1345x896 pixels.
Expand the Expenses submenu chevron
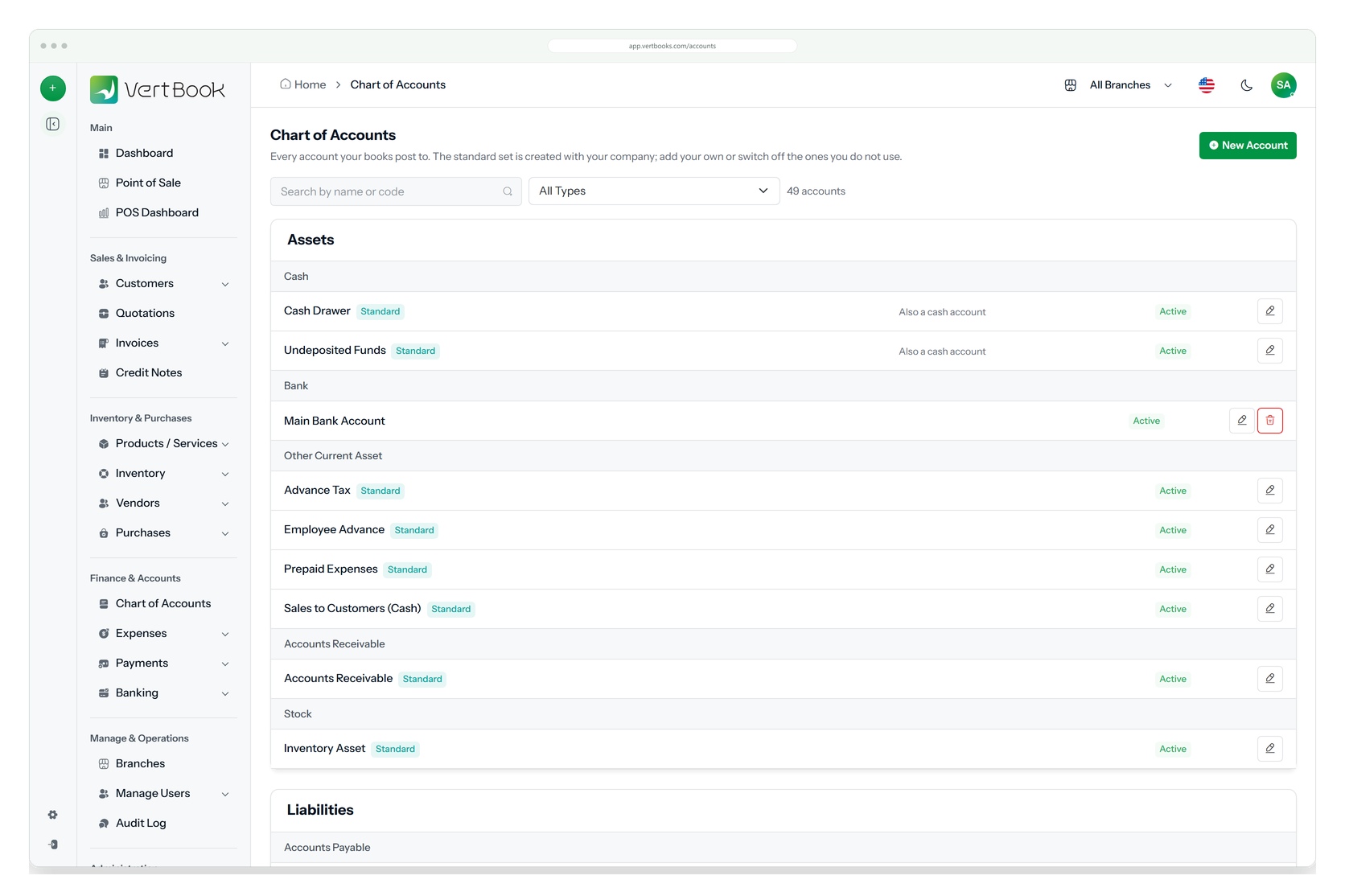[225, 634]
